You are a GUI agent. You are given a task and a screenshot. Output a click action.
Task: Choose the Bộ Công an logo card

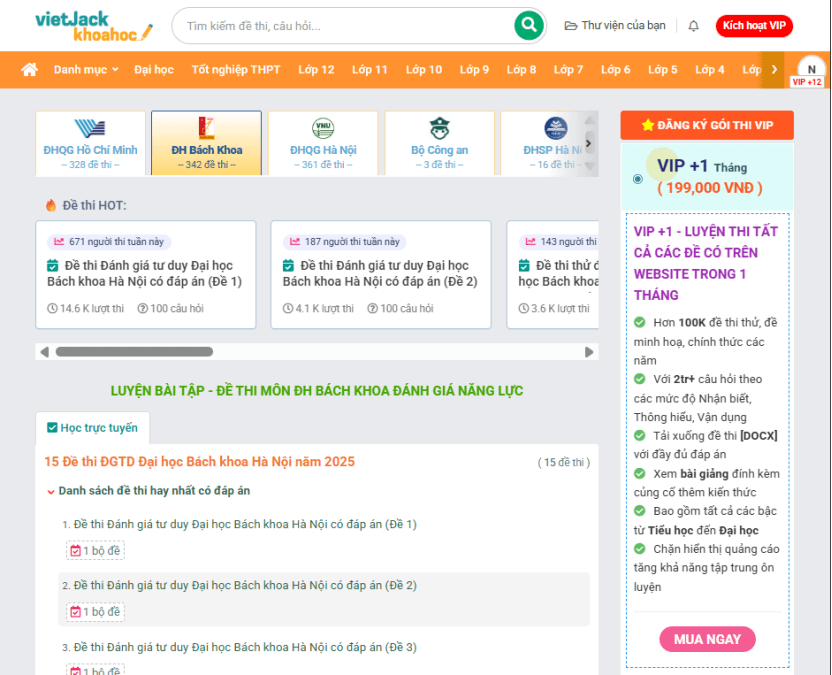(x=439, y=143)
